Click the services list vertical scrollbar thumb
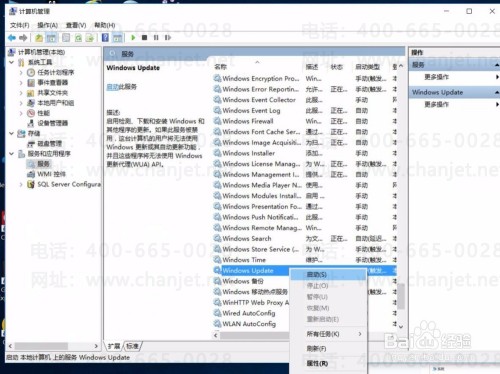Screen dimensions: 500x374 (401, 296)
